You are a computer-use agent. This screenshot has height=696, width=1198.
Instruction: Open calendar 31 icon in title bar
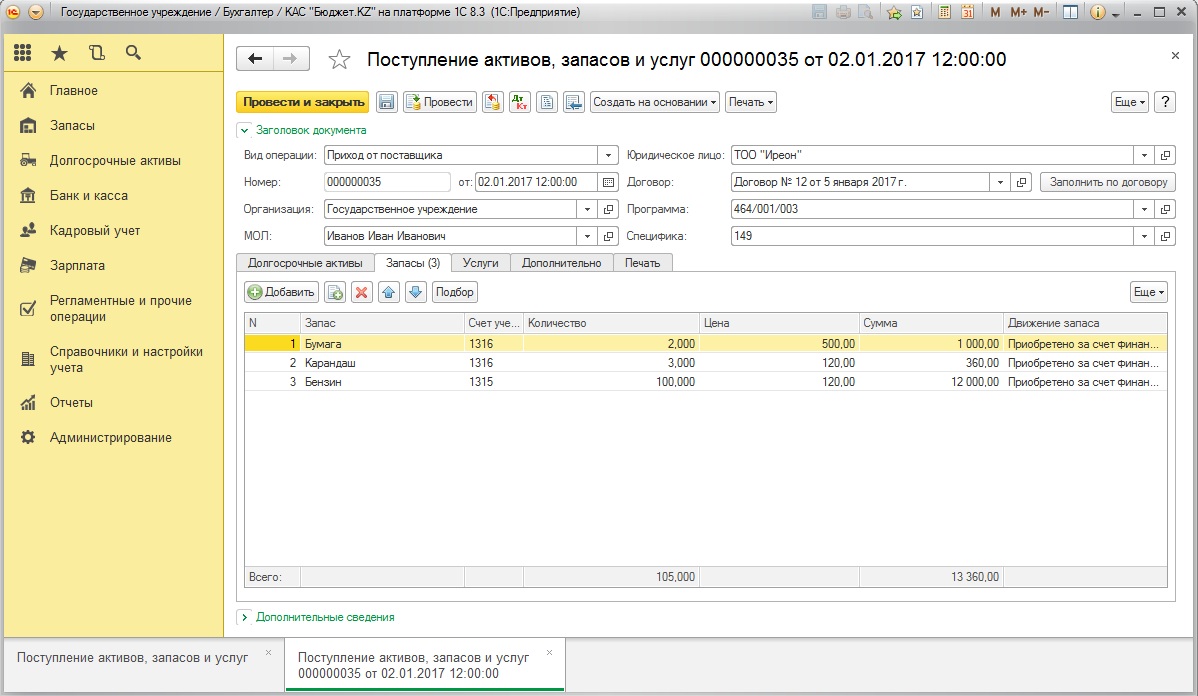(967, 12)
